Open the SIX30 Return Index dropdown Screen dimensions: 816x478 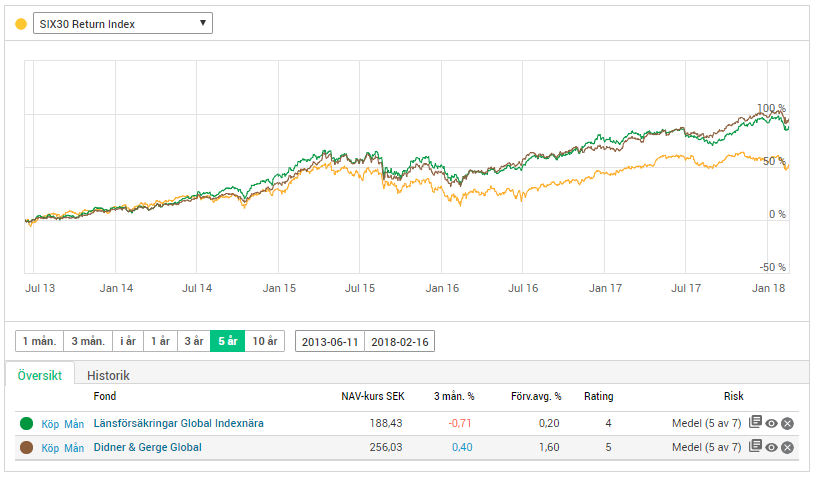pos(123,23)
